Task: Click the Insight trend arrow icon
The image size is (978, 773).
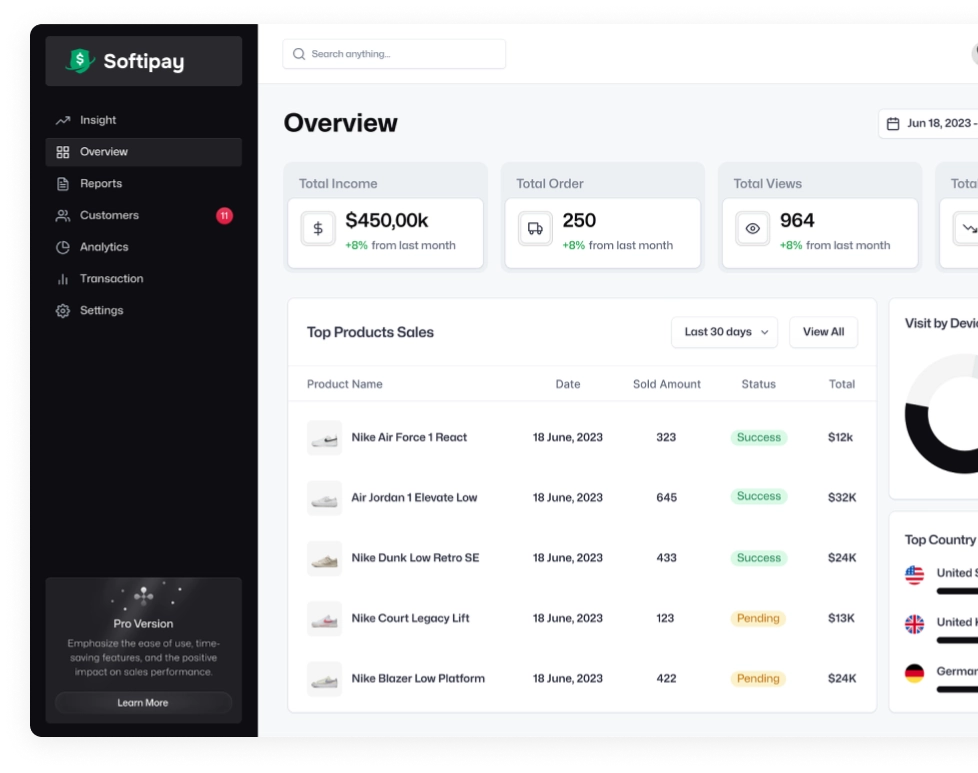Action: pos(63,120)
